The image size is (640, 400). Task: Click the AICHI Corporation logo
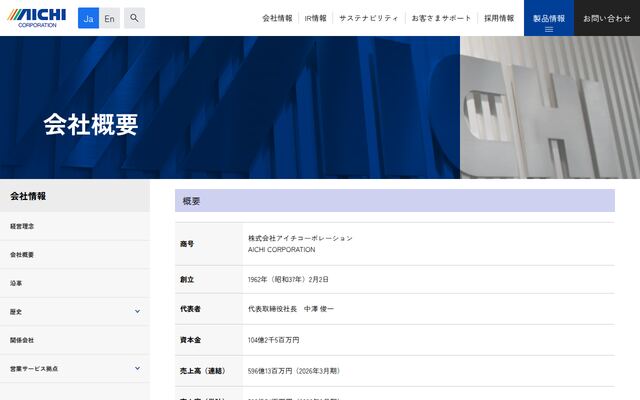coord(37,18)
